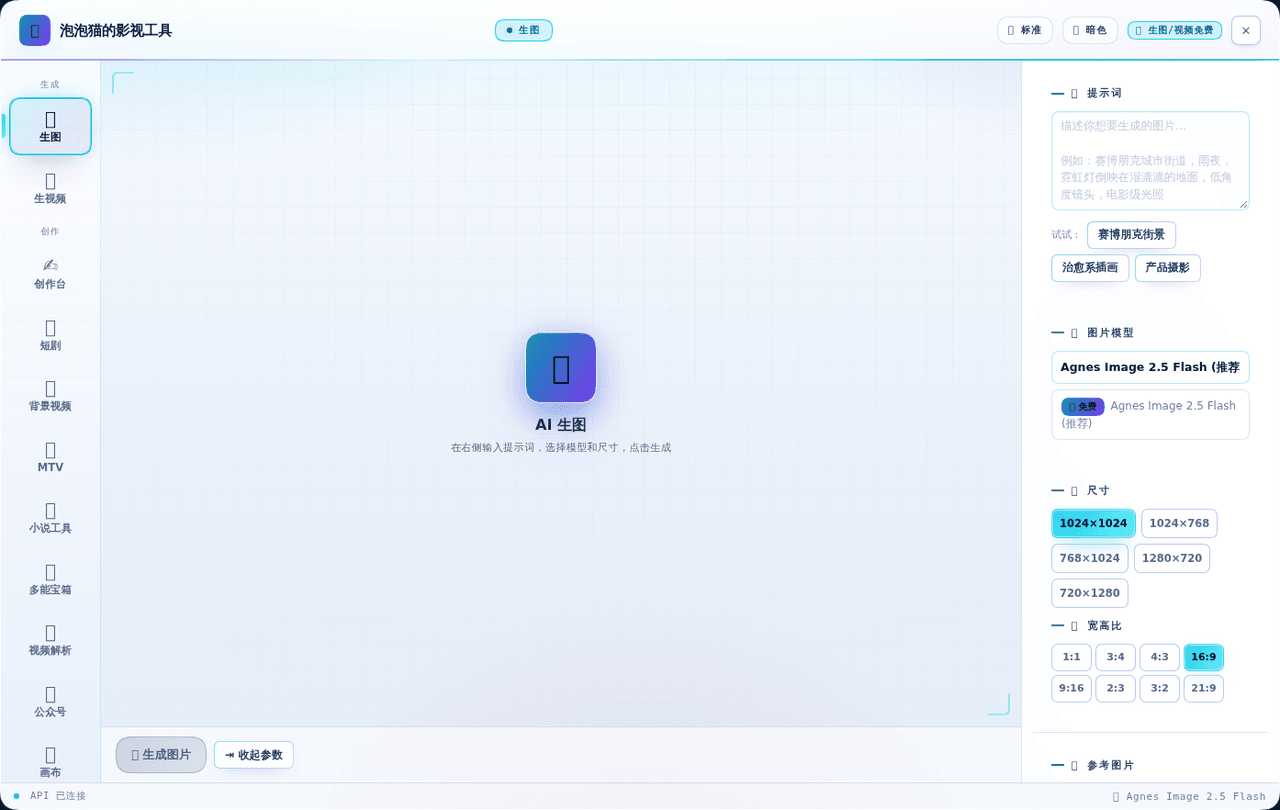Choose the 3:4 aspect ratio
This screenshot has width=1280, height=810.
pos(1115,657)
